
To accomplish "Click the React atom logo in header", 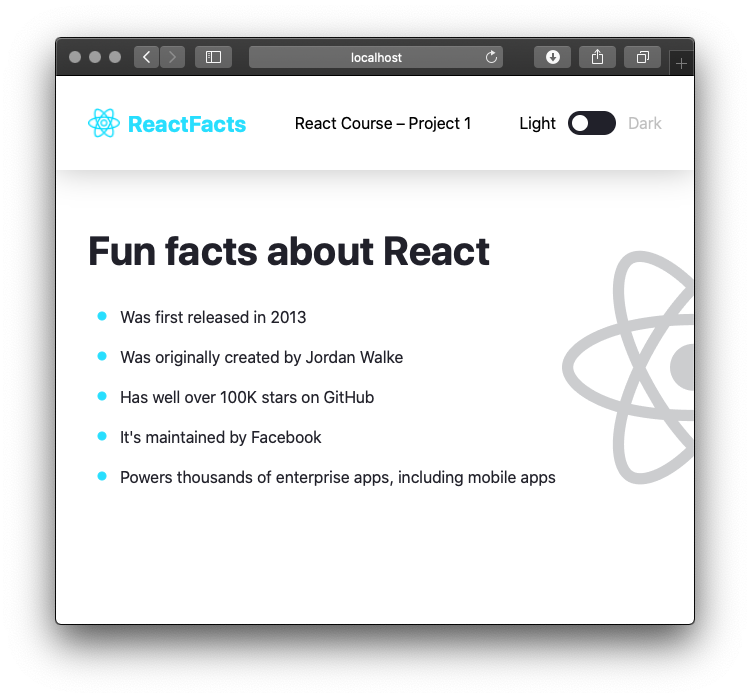I will pyautogui.click(x=104, y=123).
